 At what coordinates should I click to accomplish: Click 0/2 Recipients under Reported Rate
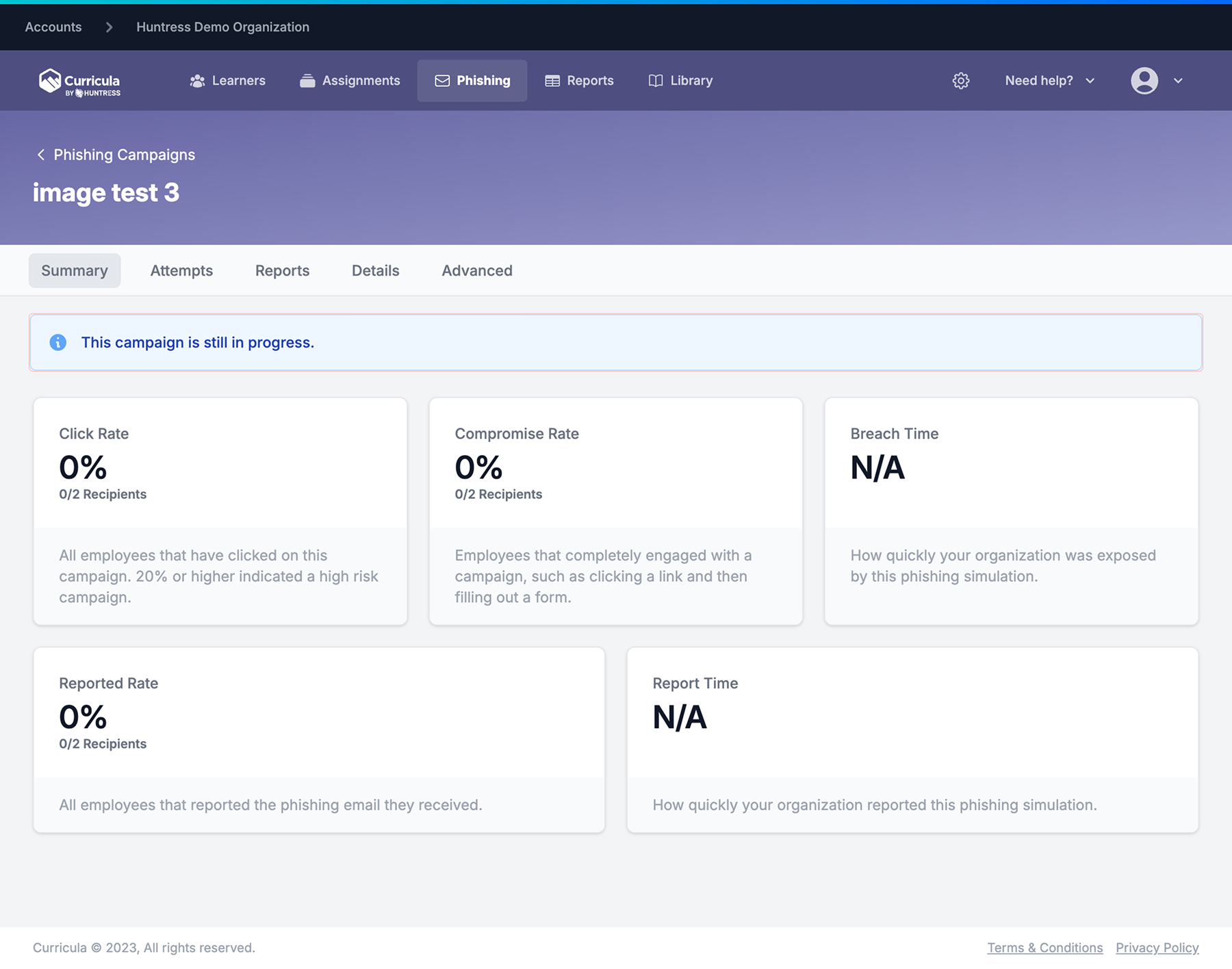coord(103,744)
